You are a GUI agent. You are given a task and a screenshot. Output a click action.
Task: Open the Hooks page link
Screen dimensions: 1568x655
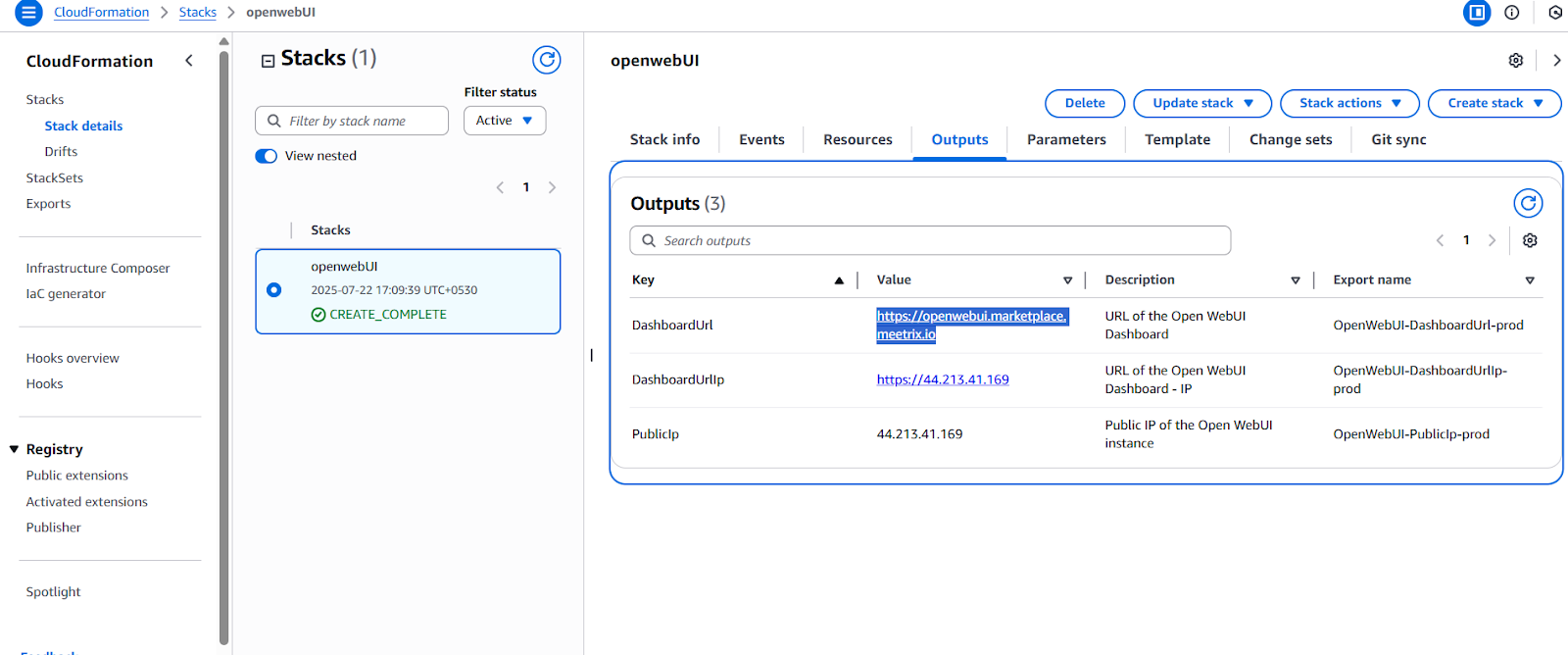tap(44, 384)
